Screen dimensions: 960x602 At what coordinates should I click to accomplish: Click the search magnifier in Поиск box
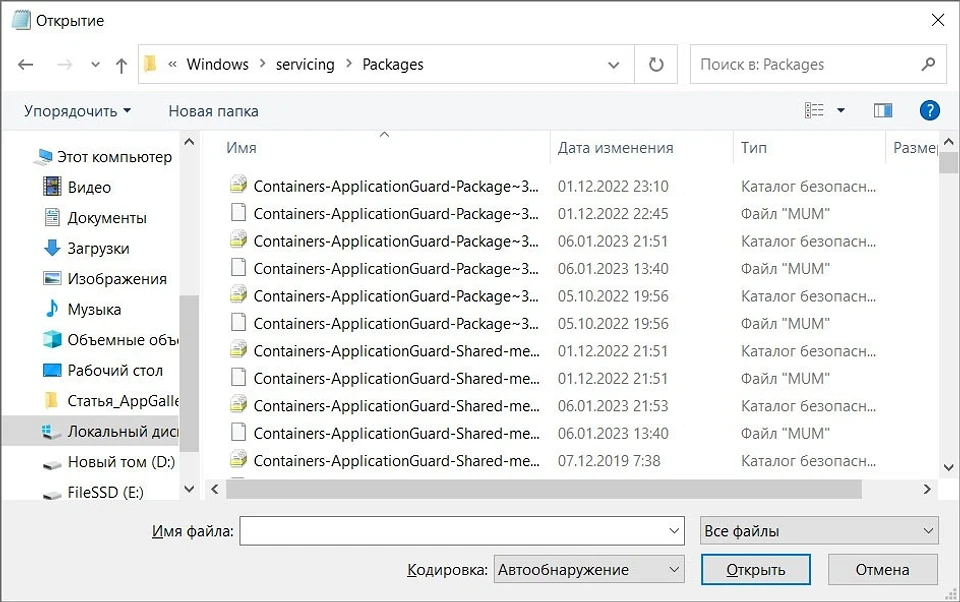tap(928, 64)
